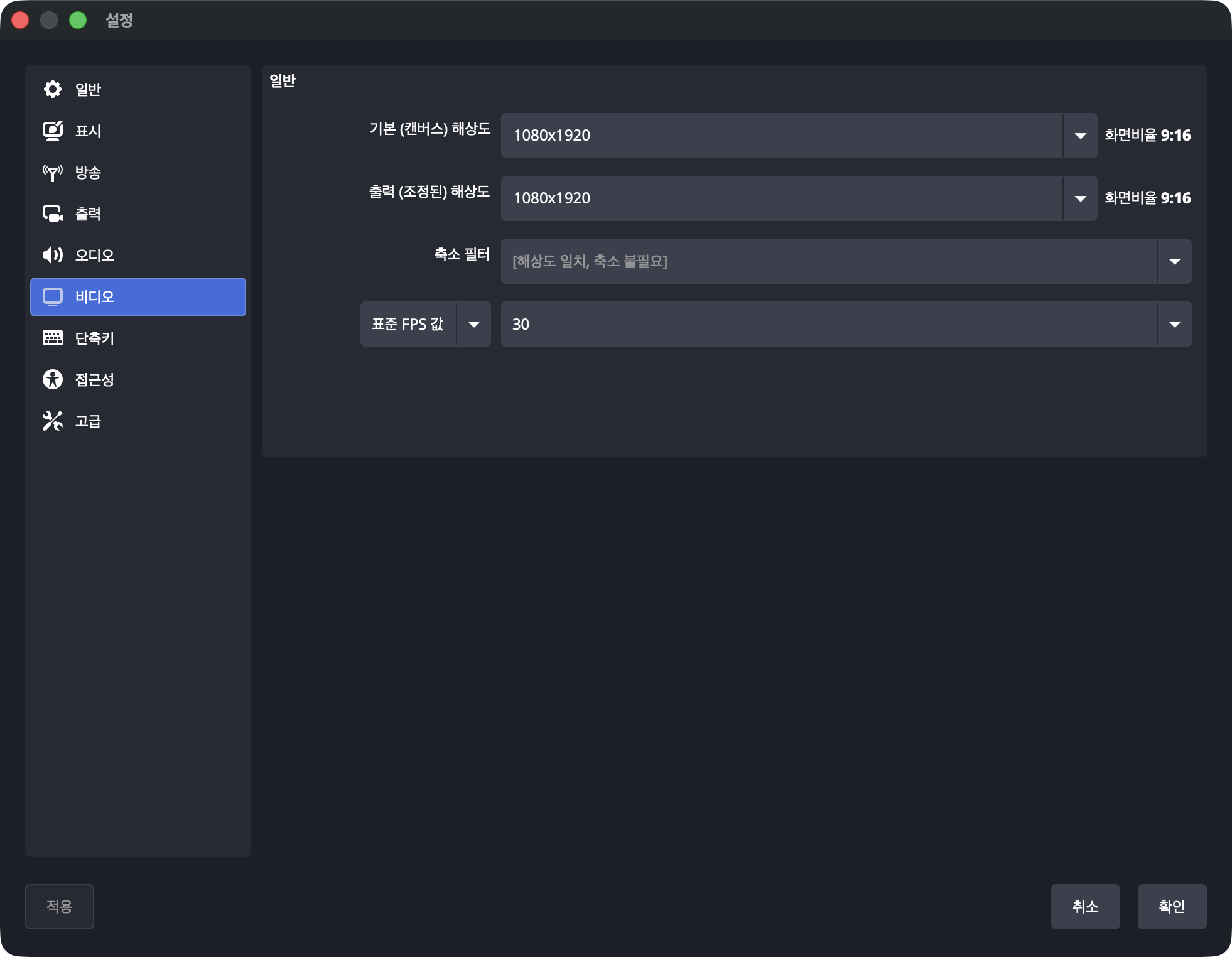This screenshot has width=1232, height=957.
Task: Click the 축소 필터 label
Action: 462,254
